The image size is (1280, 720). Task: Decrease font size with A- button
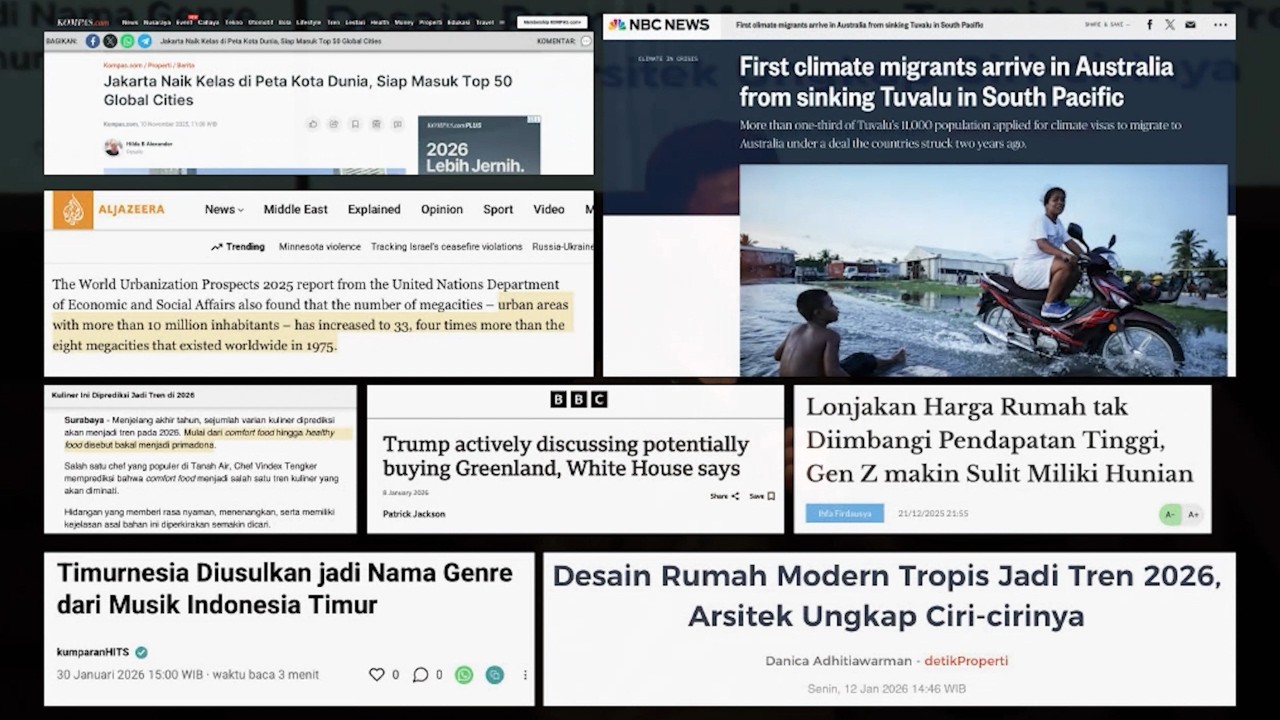click(x=1169, y=514)
